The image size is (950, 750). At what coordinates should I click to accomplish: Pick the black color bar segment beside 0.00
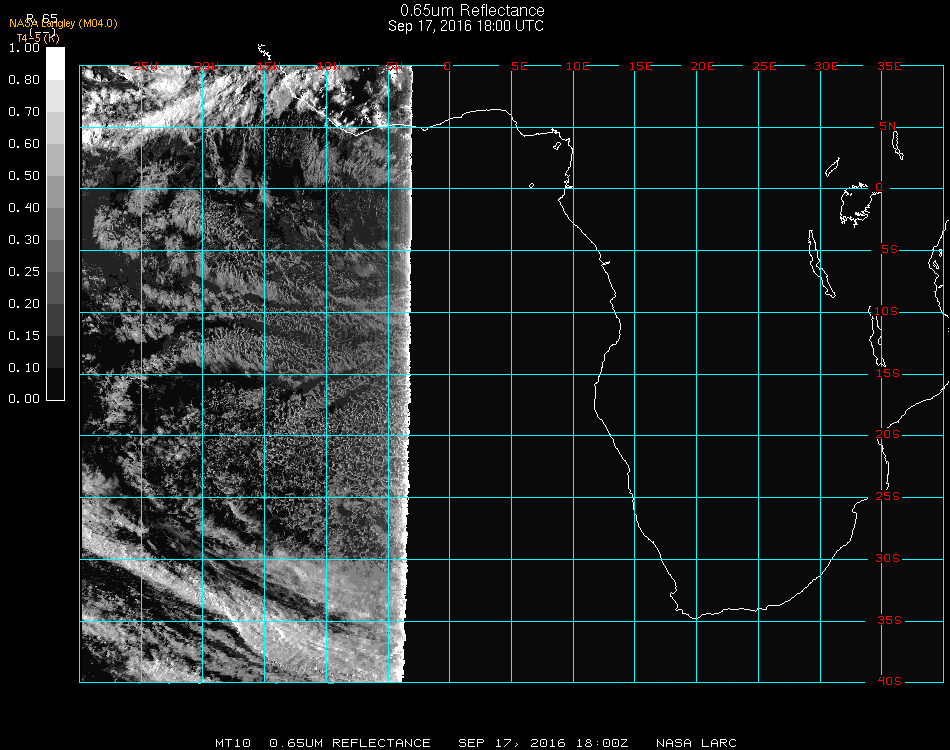click(55, 384)
